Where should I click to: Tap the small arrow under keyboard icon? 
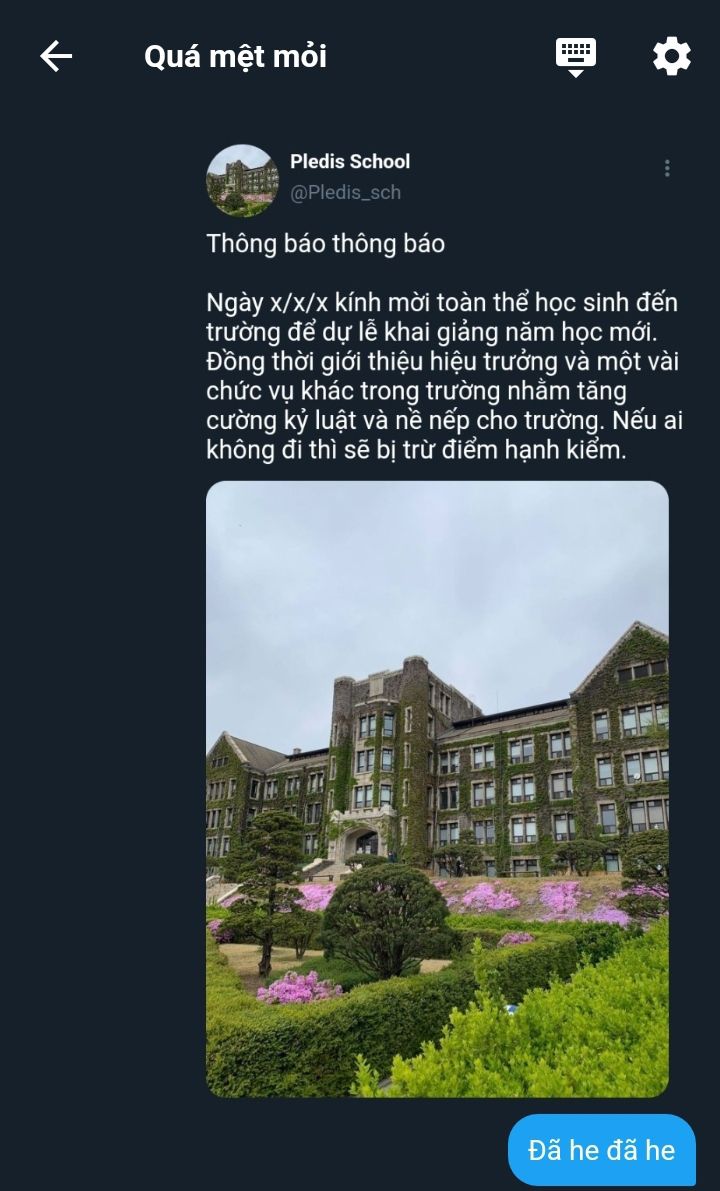pos(576,72)
